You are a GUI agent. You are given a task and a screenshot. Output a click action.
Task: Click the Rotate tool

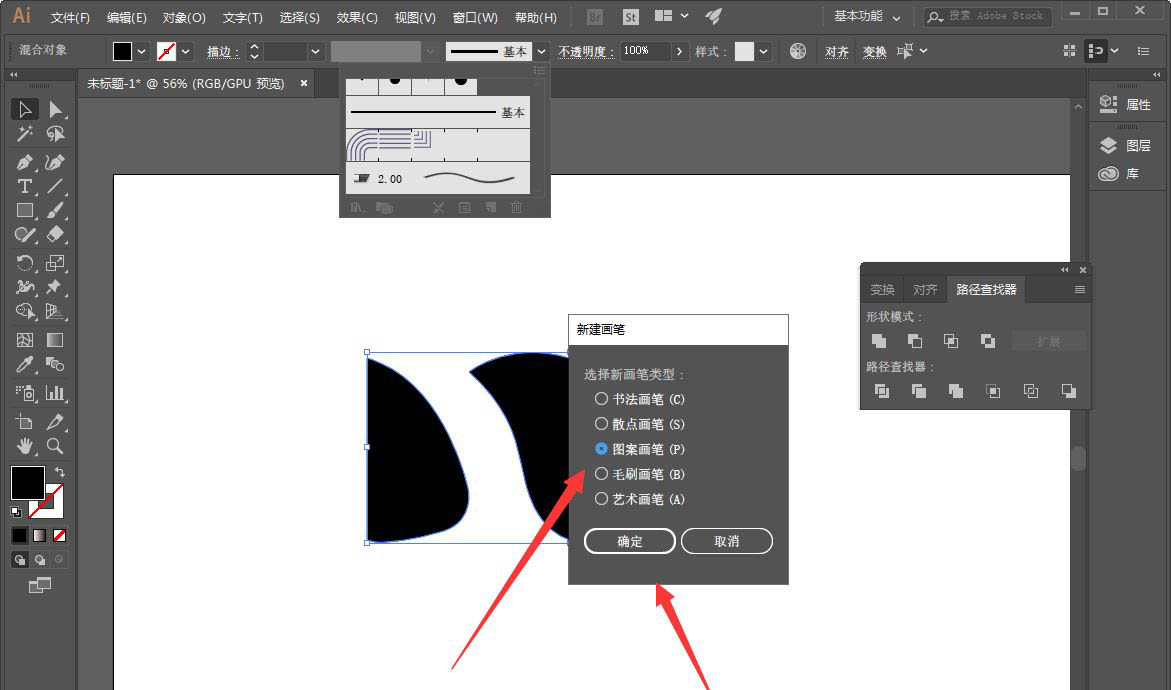25,263
